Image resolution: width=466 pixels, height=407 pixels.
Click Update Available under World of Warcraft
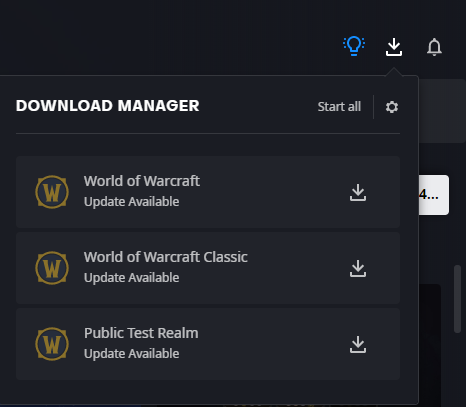pos(131,202)
